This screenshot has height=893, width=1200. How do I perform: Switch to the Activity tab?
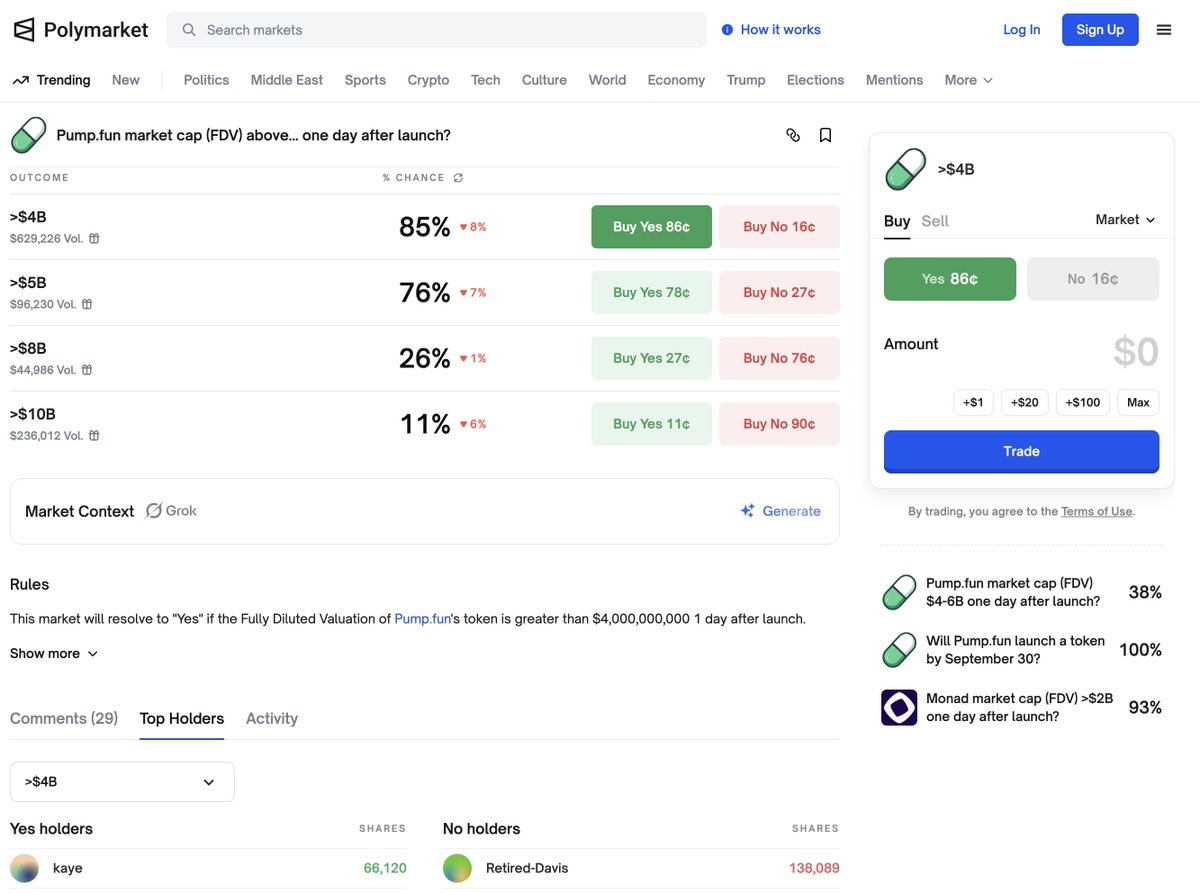click(x=272, y=718)
